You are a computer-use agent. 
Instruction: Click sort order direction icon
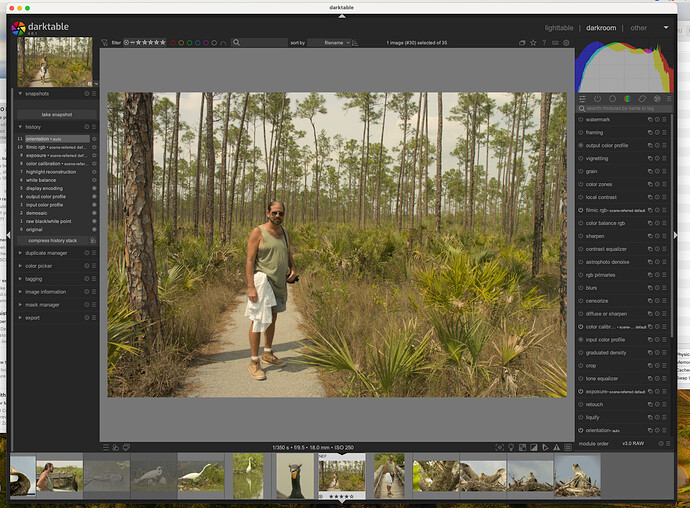click(x=355, y=43)
